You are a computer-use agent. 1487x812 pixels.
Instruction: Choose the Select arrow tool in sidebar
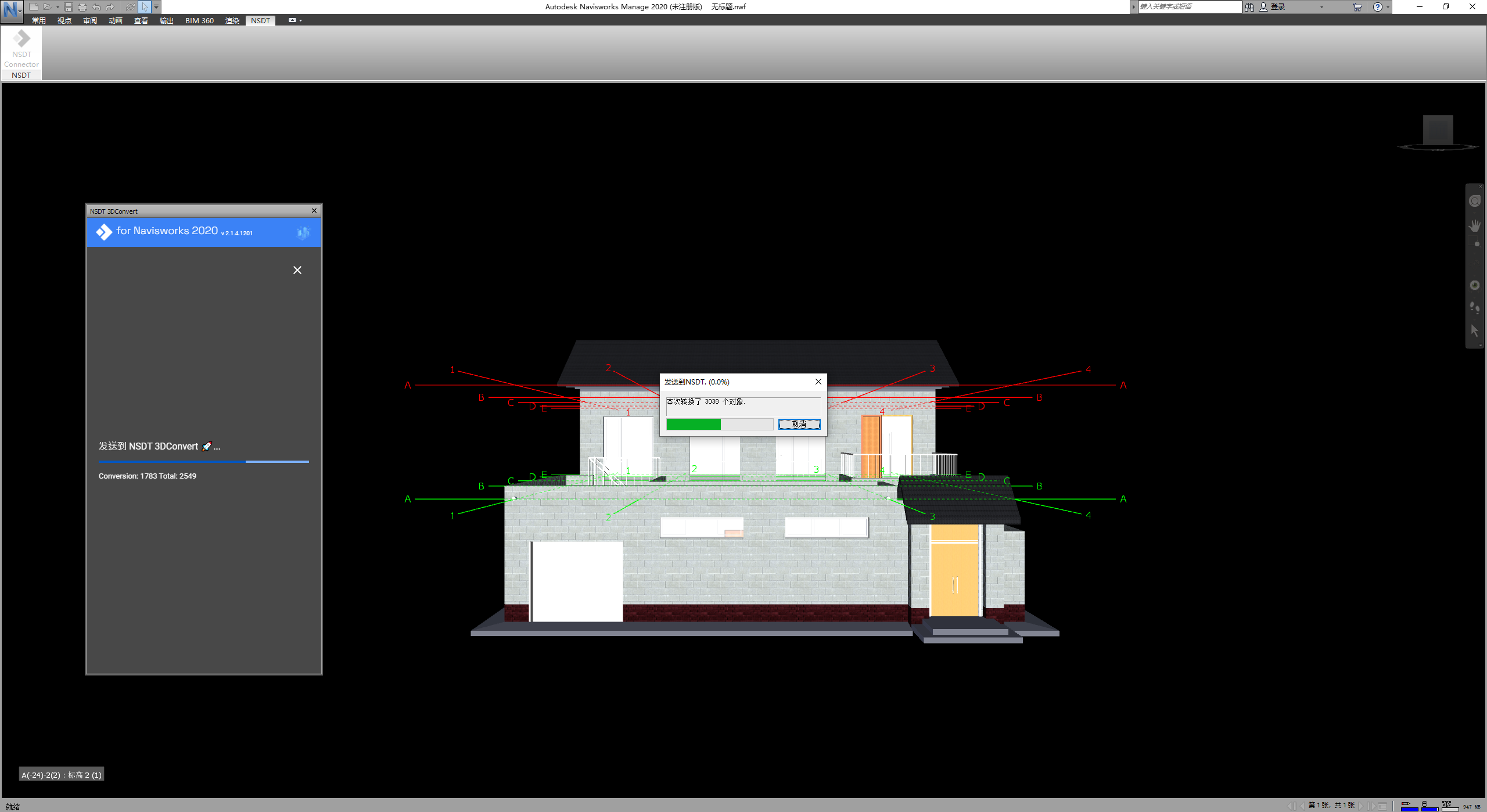click(1475, 331)
